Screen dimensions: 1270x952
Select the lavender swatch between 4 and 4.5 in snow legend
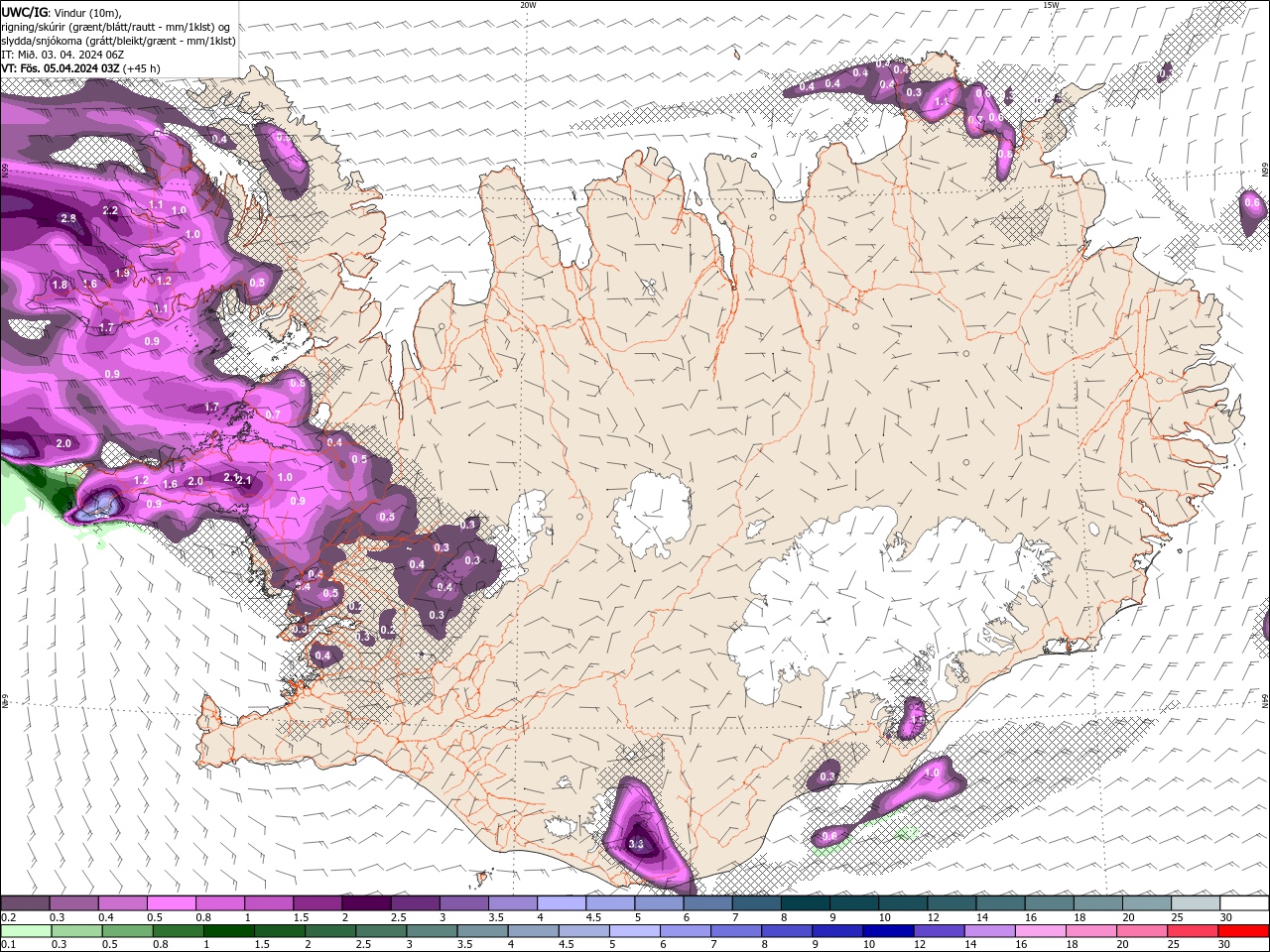pos(562,903)
